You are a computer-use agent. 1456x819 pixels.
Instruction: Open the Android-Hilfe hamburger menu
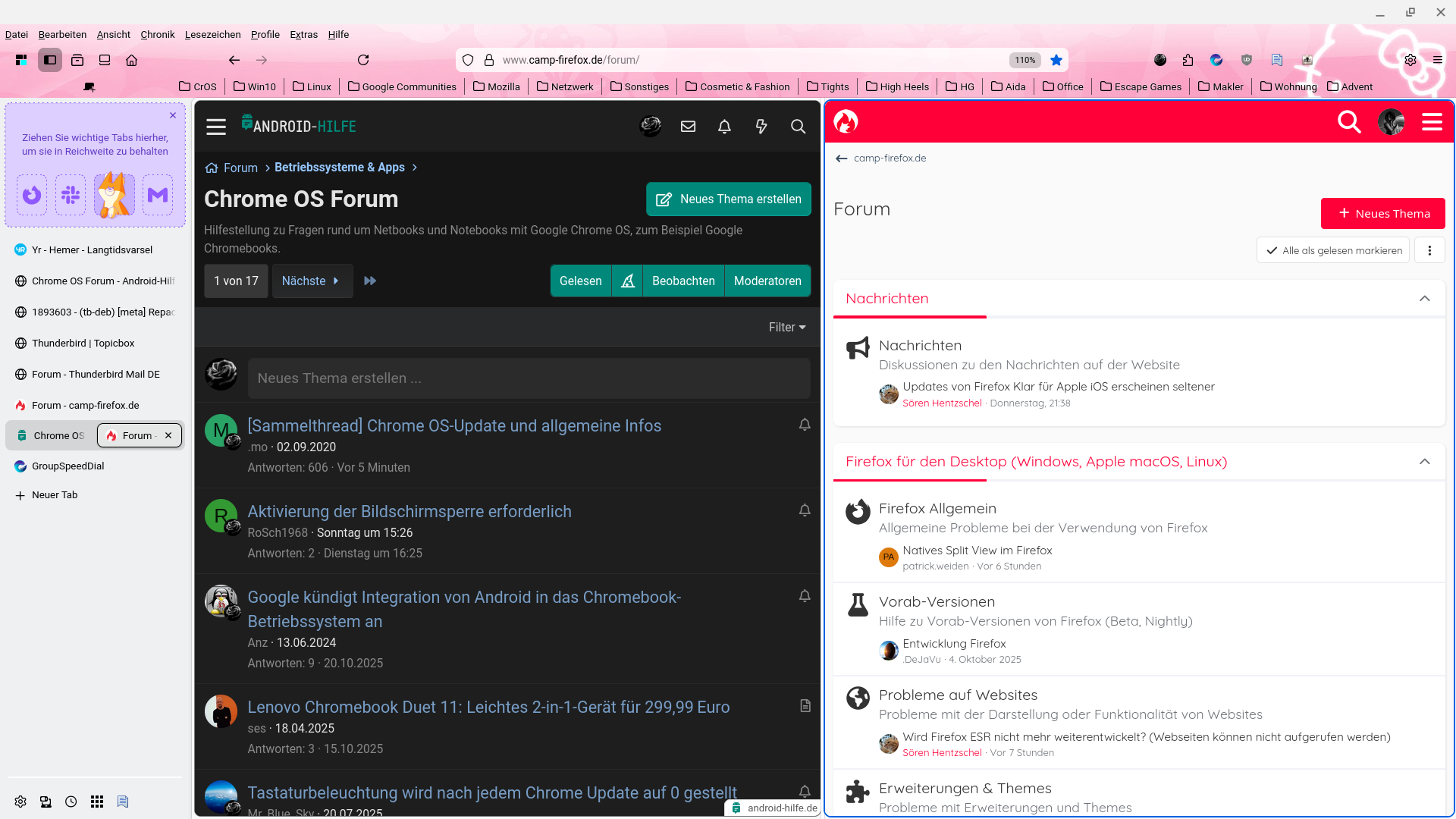tap(216, 127)
